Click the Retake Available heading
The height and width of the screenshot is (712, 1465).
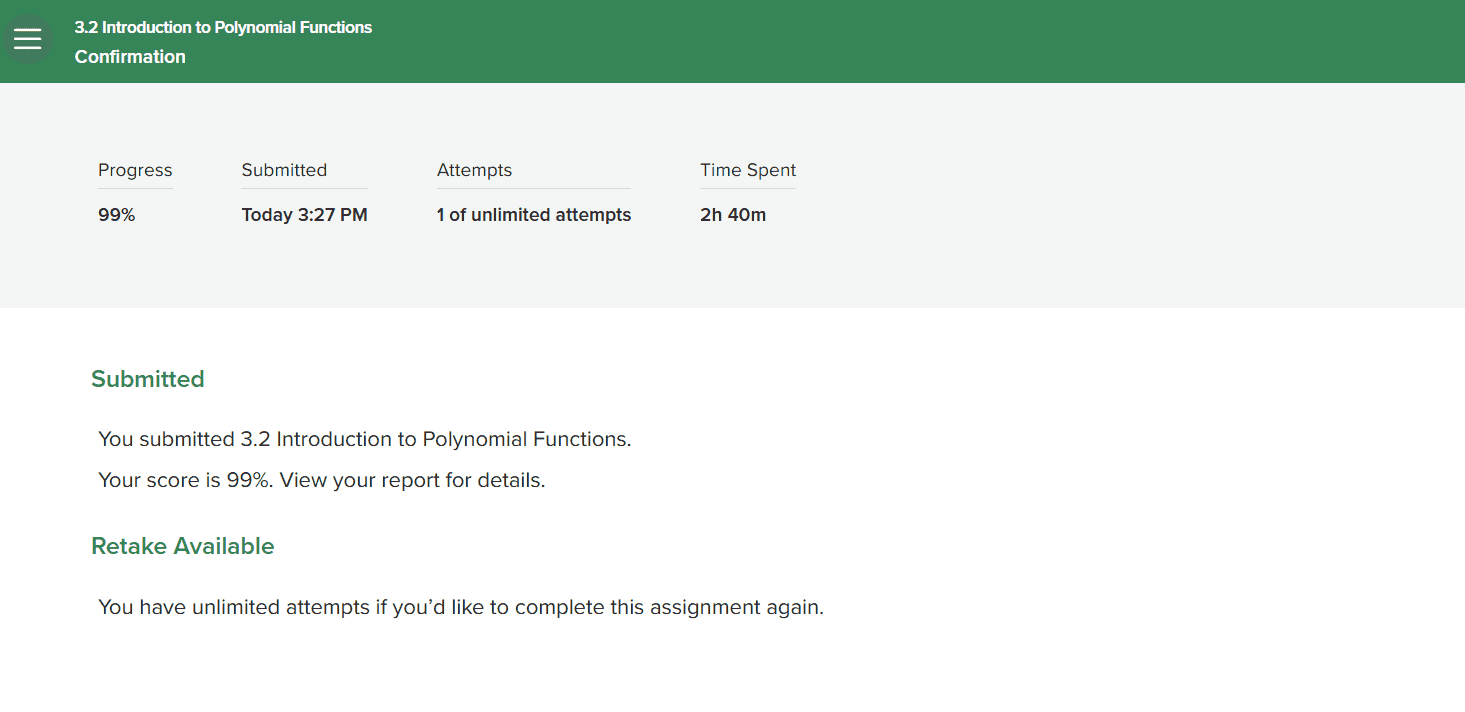pyautogui.click(x=183, y=546)
